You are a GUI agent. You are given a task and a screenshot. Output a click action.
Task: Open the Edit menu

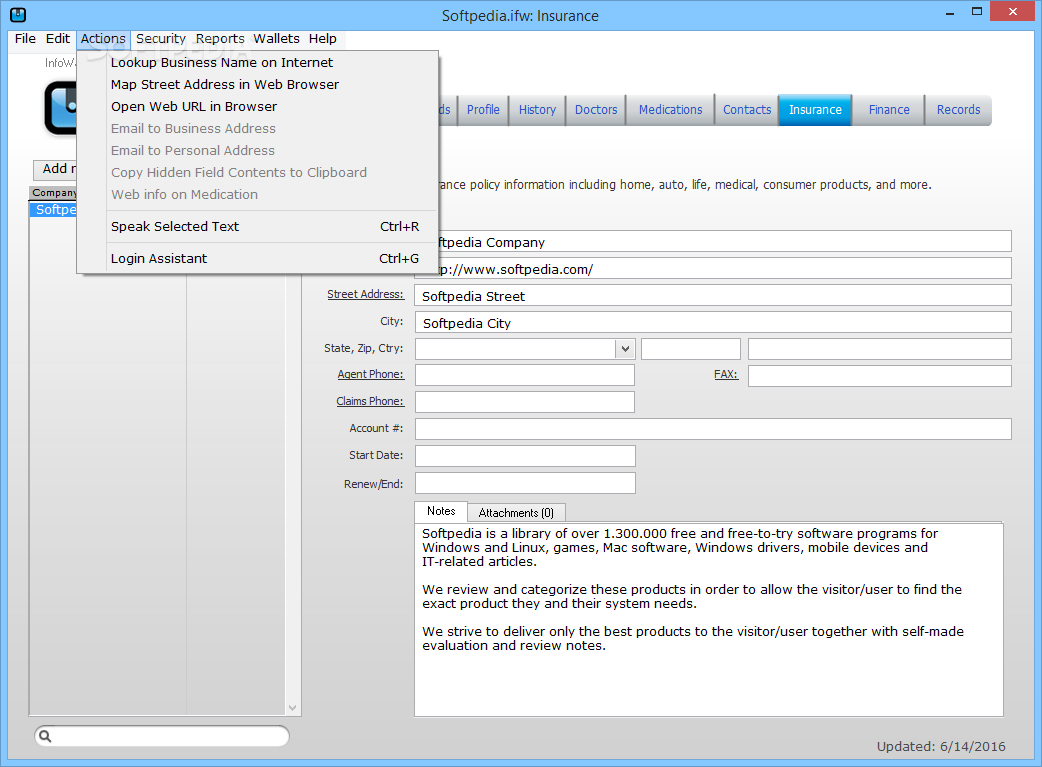point(58,39)
